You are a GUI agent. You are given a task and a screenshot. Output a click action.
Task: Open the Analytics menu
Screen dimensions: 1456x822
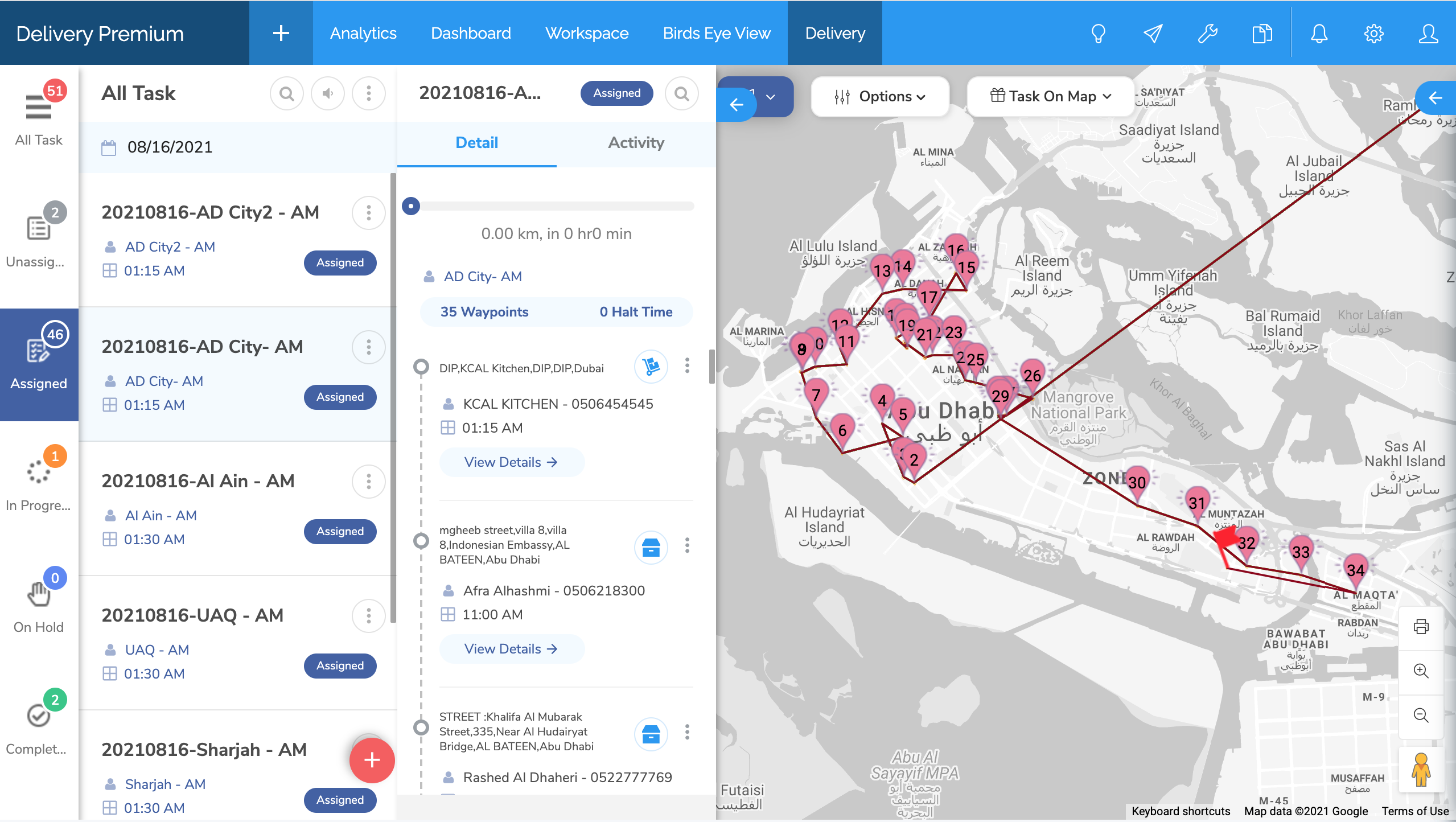(x=363, y=34)
